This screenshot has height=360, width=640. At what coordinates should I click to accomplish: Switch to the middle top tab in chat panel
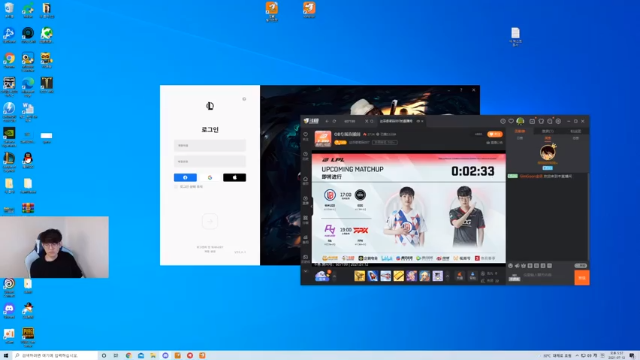(x=548, y=131)
